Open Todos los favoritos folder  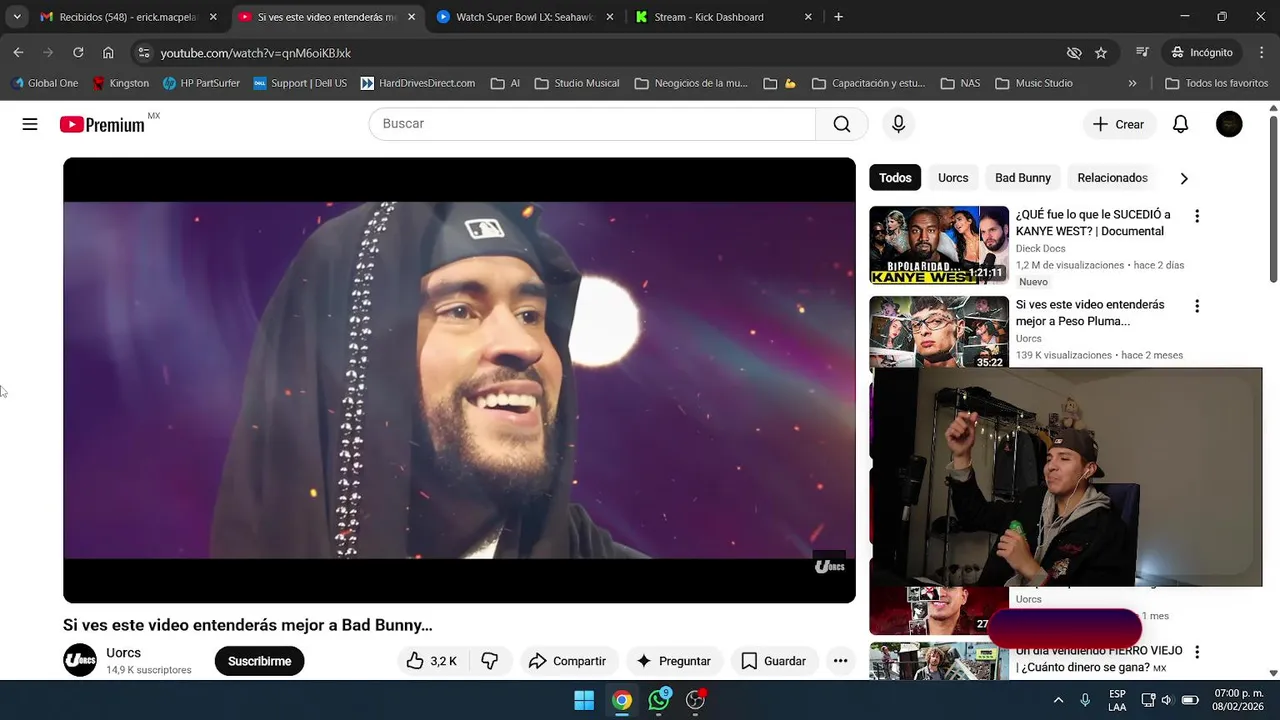(x=1217, y=83)
